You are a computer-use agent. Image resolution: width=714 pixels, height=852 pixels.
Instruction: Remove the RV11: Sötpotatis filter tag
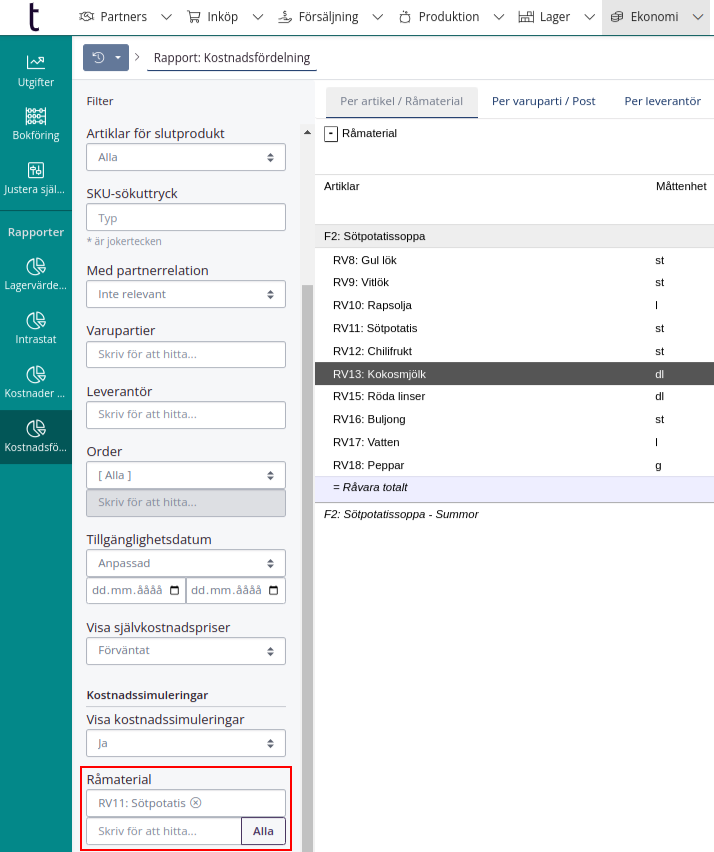[196, 803]
